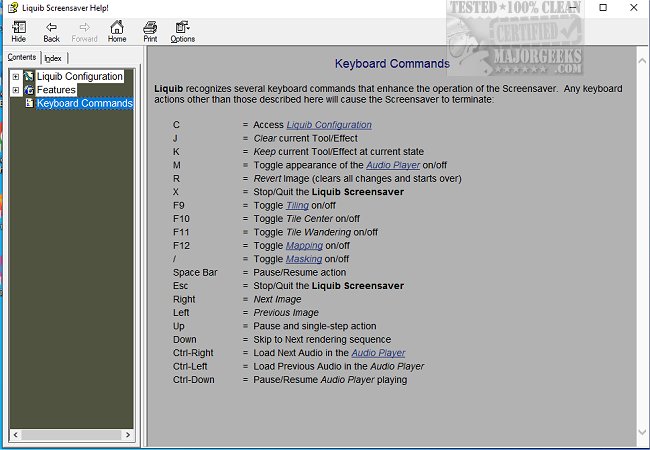Maximize the help window
The image size is (650, 450).
[603, 7]
